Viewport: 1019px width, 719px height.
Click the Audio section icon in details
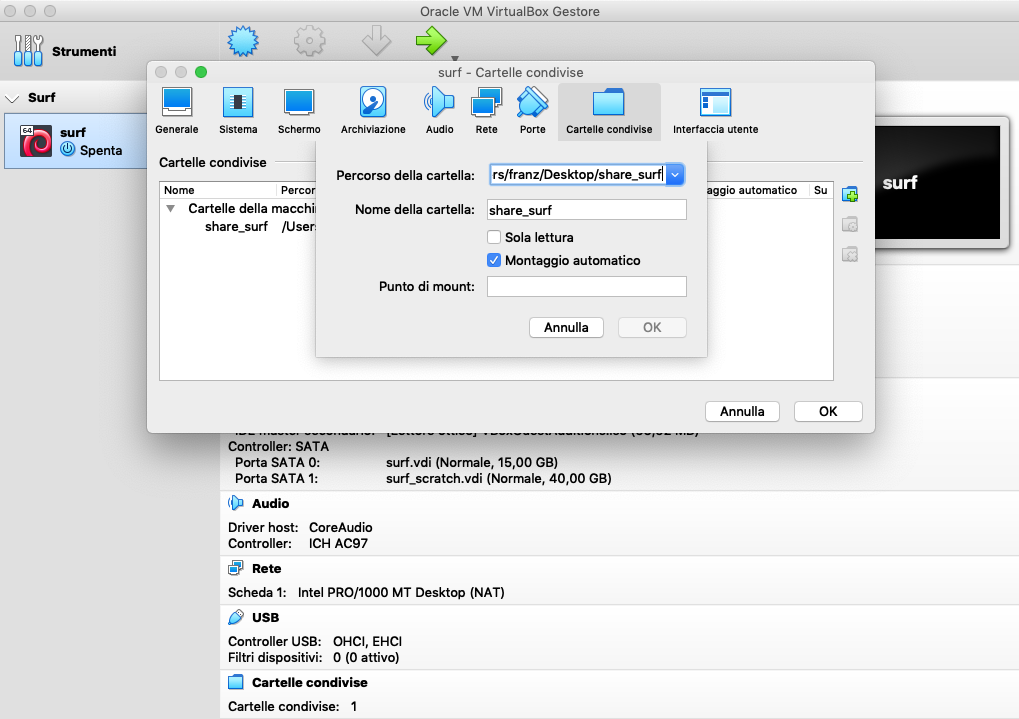235,503
